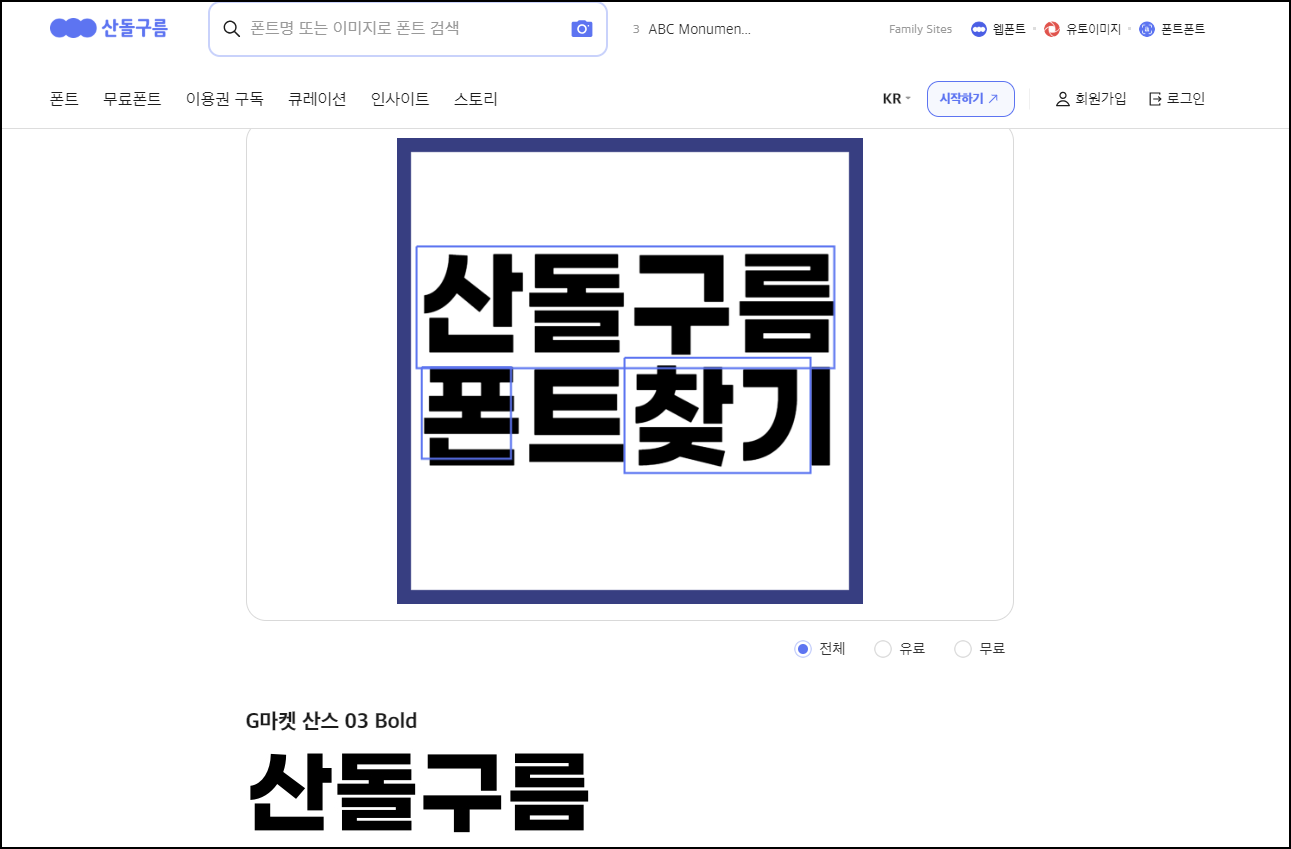Select the detected 찾기 text region
The width and height of the screenshot is (1291, 849).
(x=717, y=415)
